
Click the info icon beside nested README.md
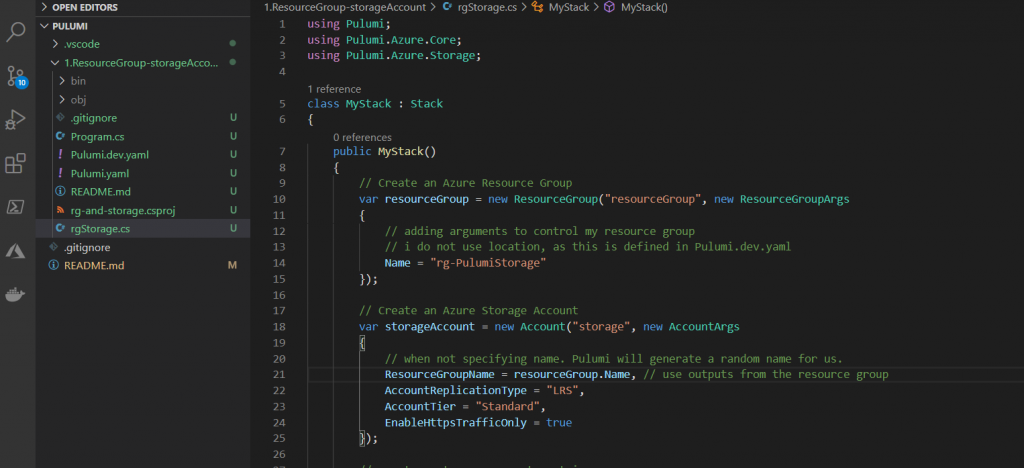[61, 192]
